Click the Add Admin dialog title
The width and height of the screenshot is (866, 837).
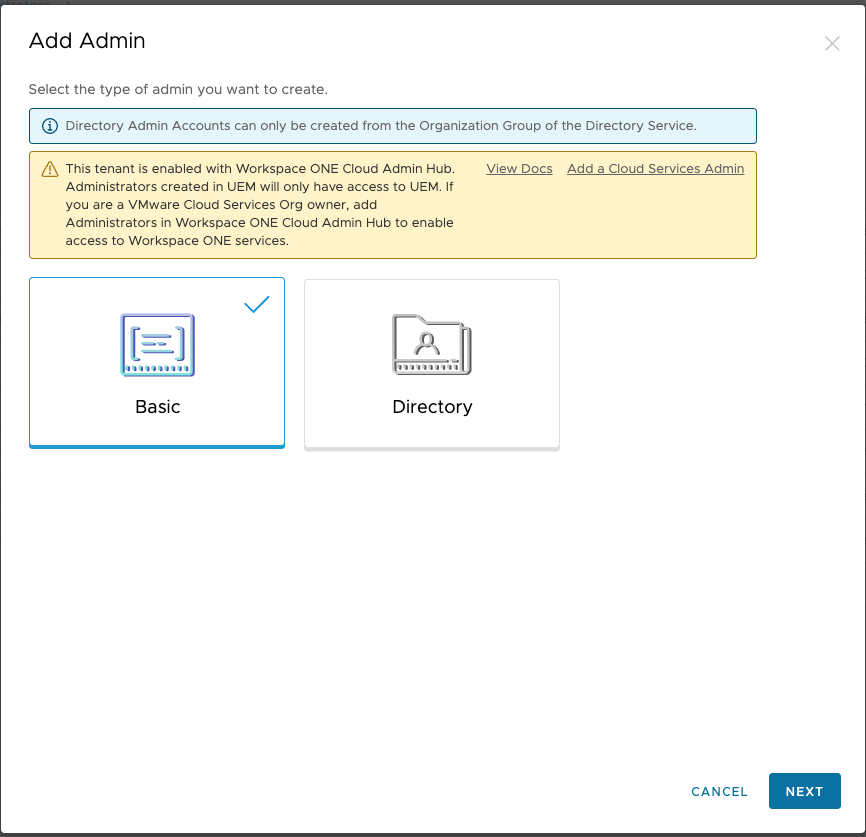87,41
